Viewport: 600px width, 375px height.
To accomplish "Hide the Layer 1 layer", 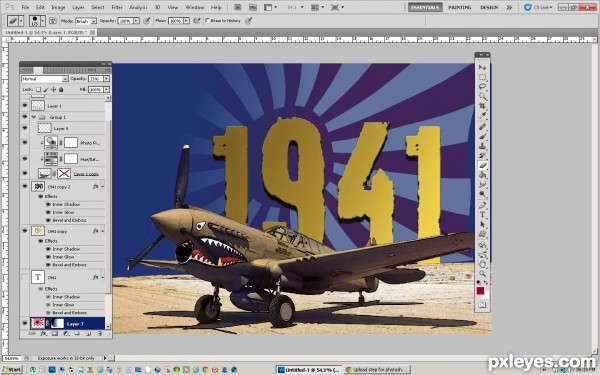I will (25, 105).
